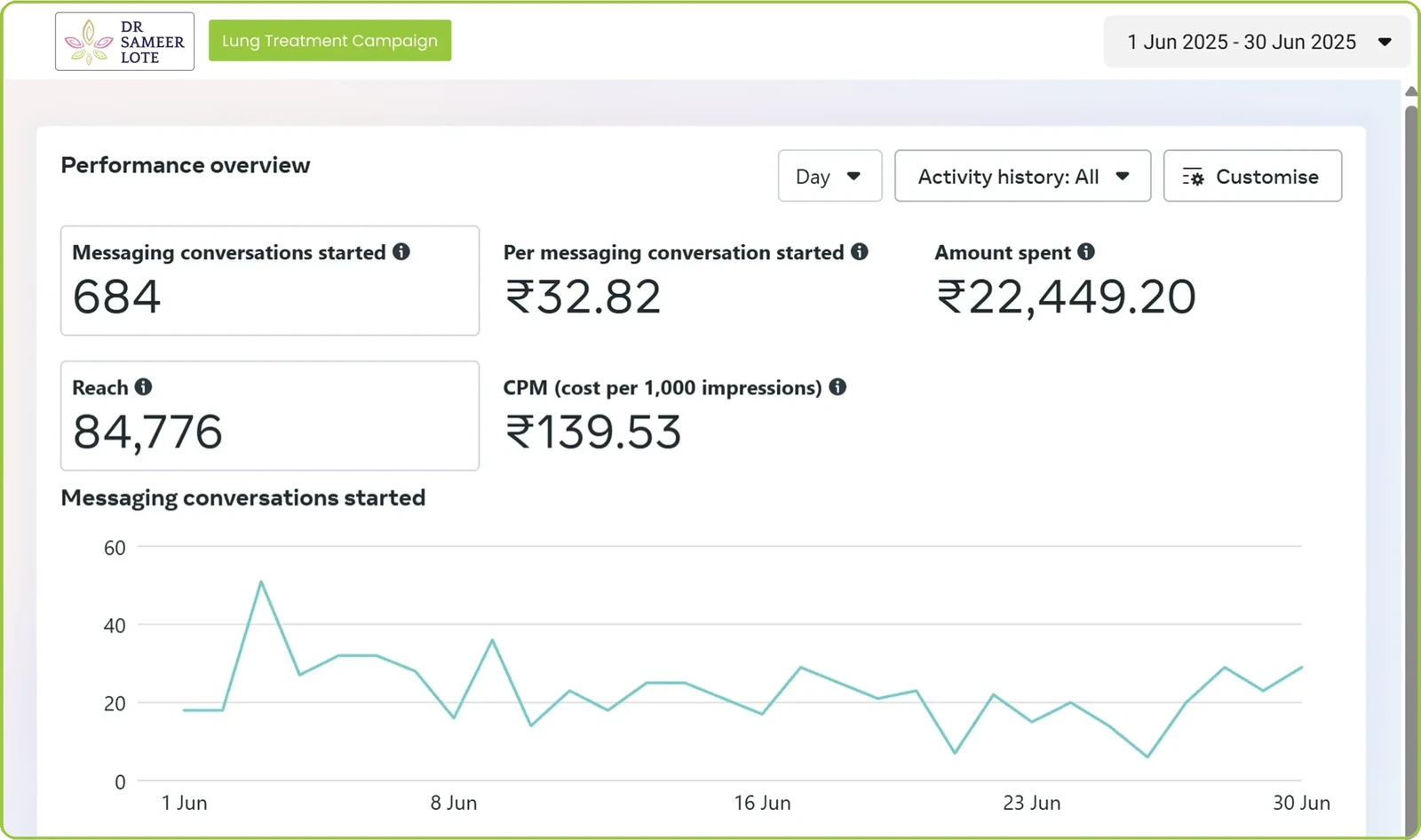
Task: Click info icon beside Per messaging conversation started
Action: (859, 251)
